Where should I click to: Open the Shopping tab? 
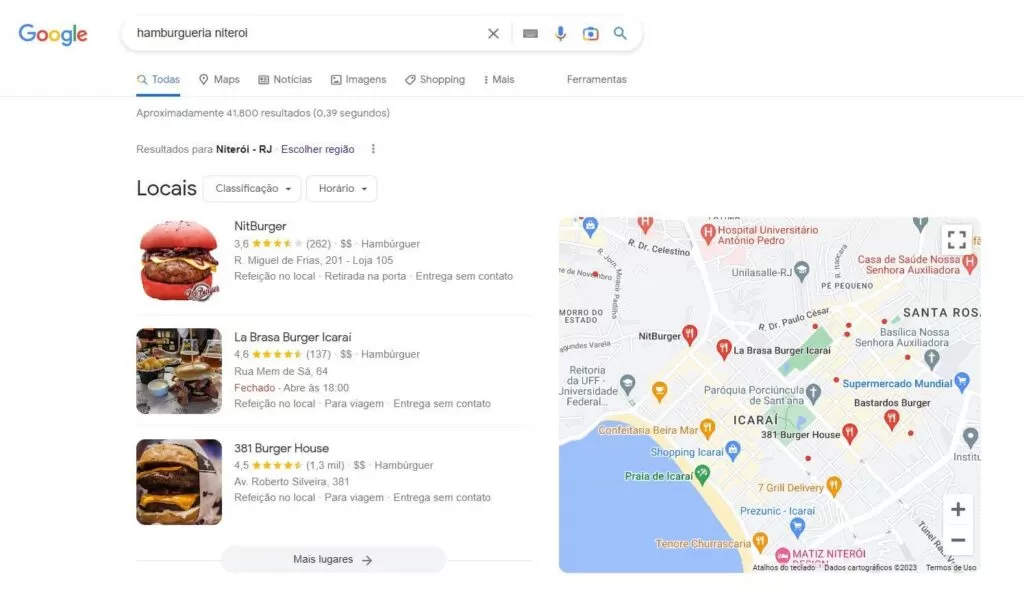tap(435, 80)
